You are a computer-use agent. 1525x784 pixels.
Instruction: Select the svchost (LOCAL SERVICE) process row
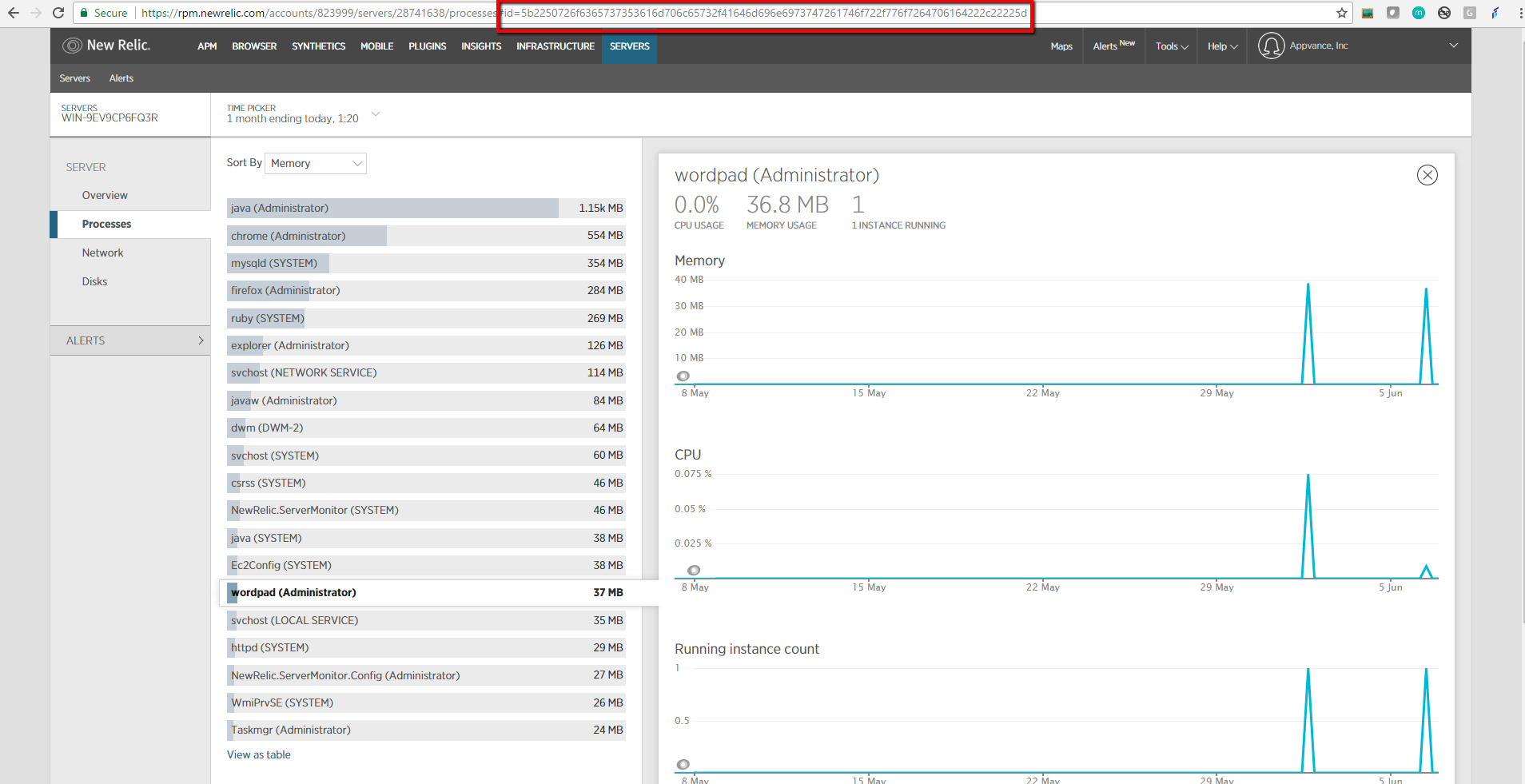(x=426, y=620)
